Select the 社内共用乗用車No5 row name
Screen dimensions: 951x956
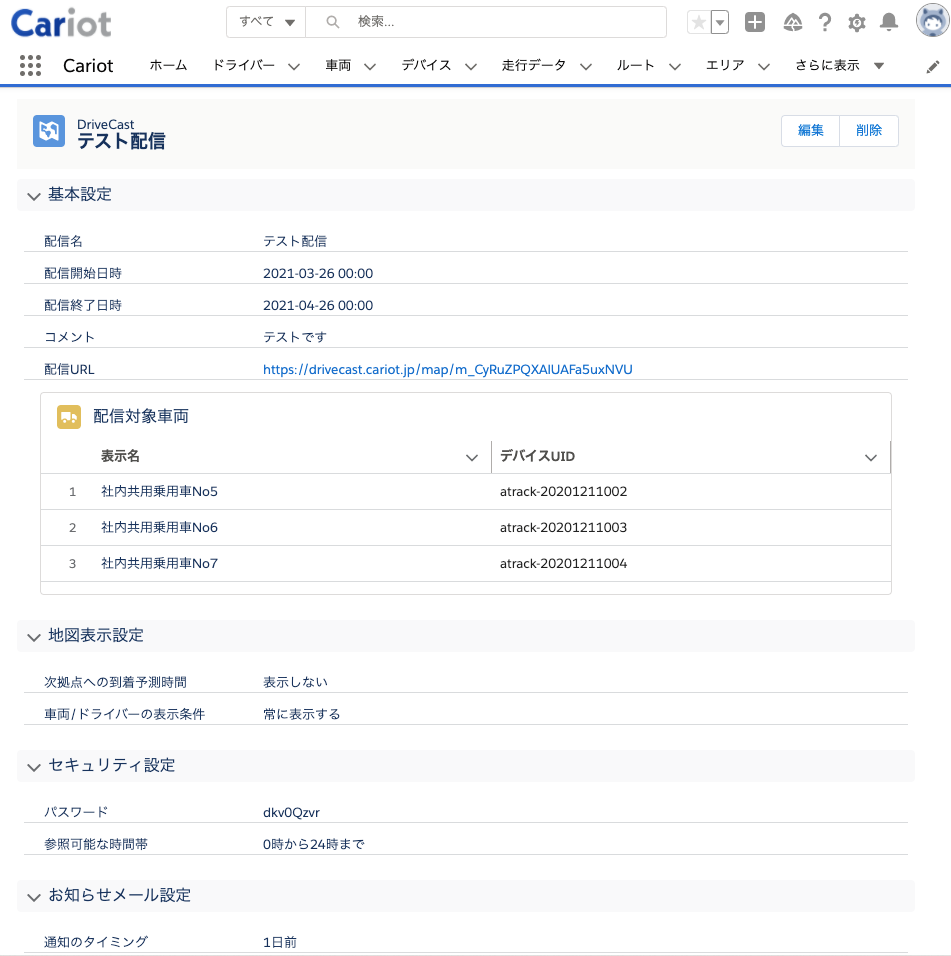[159, 491]
